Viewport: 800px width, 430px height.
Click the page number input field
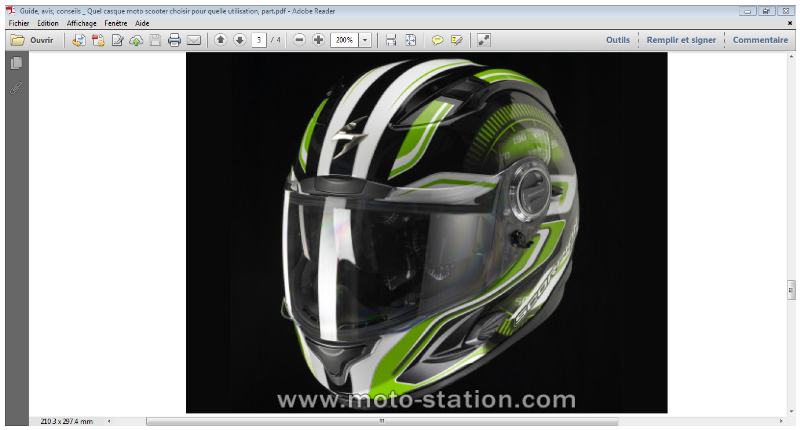259,40
